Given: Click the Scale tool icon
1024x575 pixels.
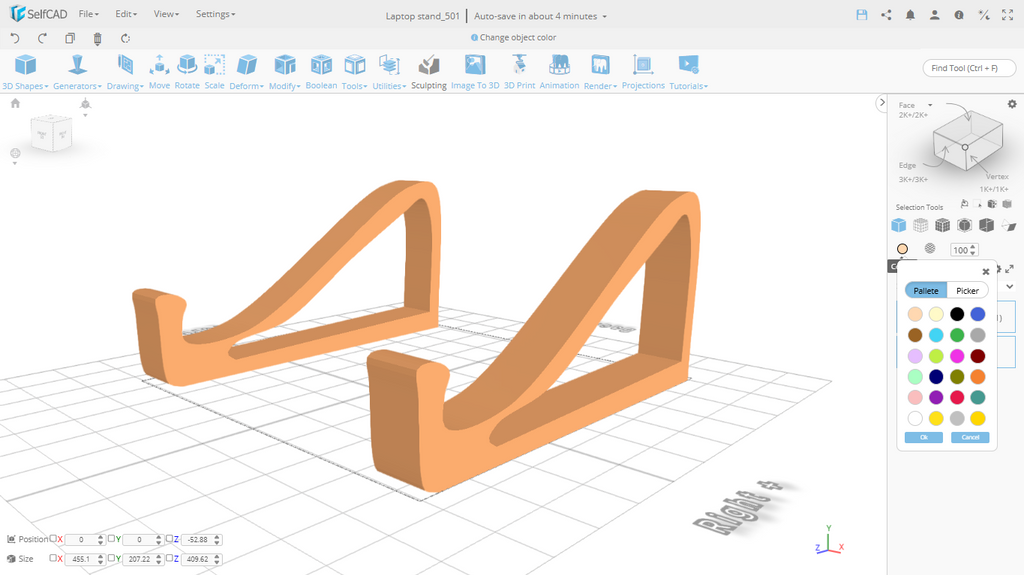Looking at the screenshot, I should click(214, 66).
